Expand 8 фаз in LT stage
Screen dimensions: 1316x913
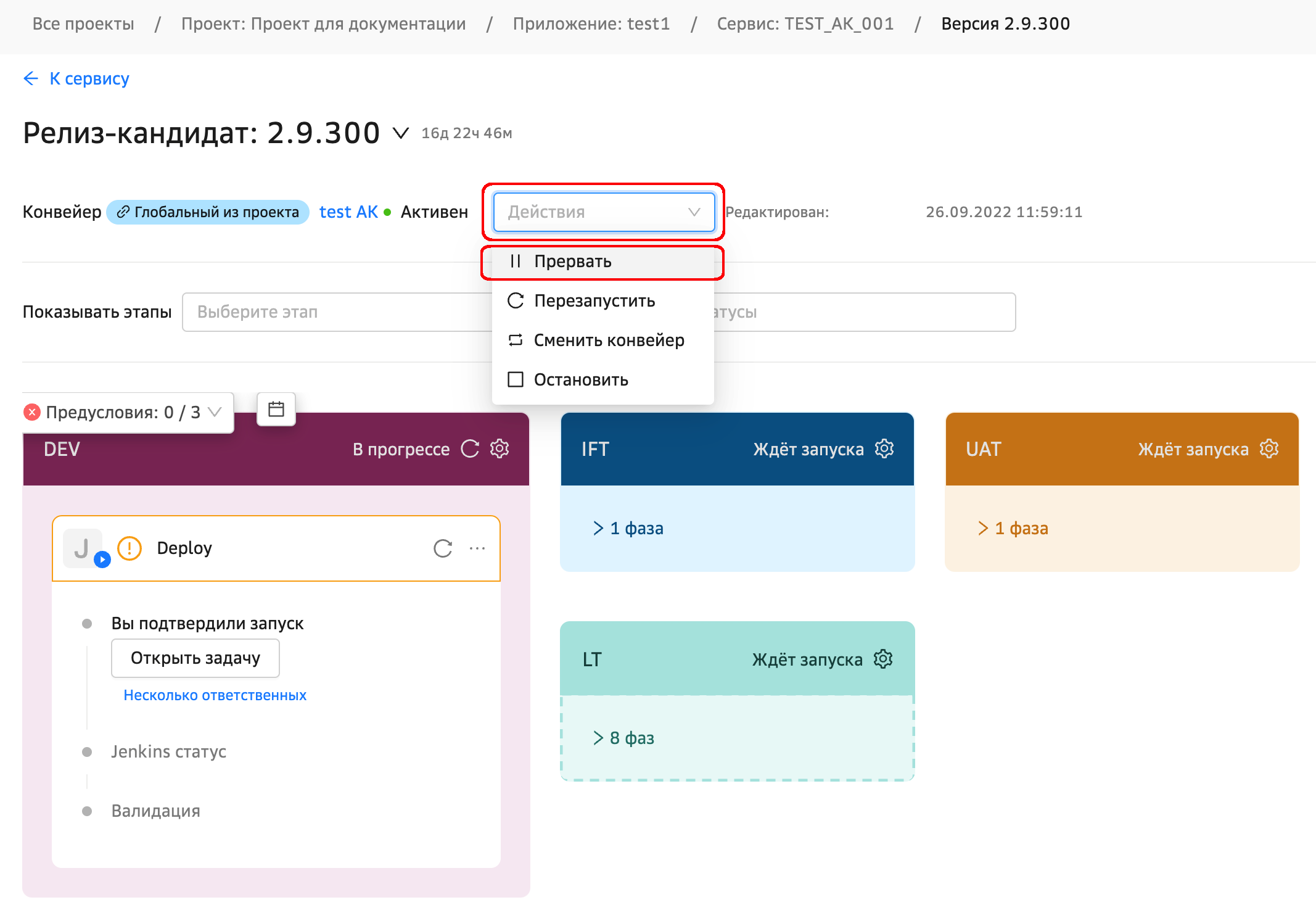pyautogui.click(x=624, y=738)
